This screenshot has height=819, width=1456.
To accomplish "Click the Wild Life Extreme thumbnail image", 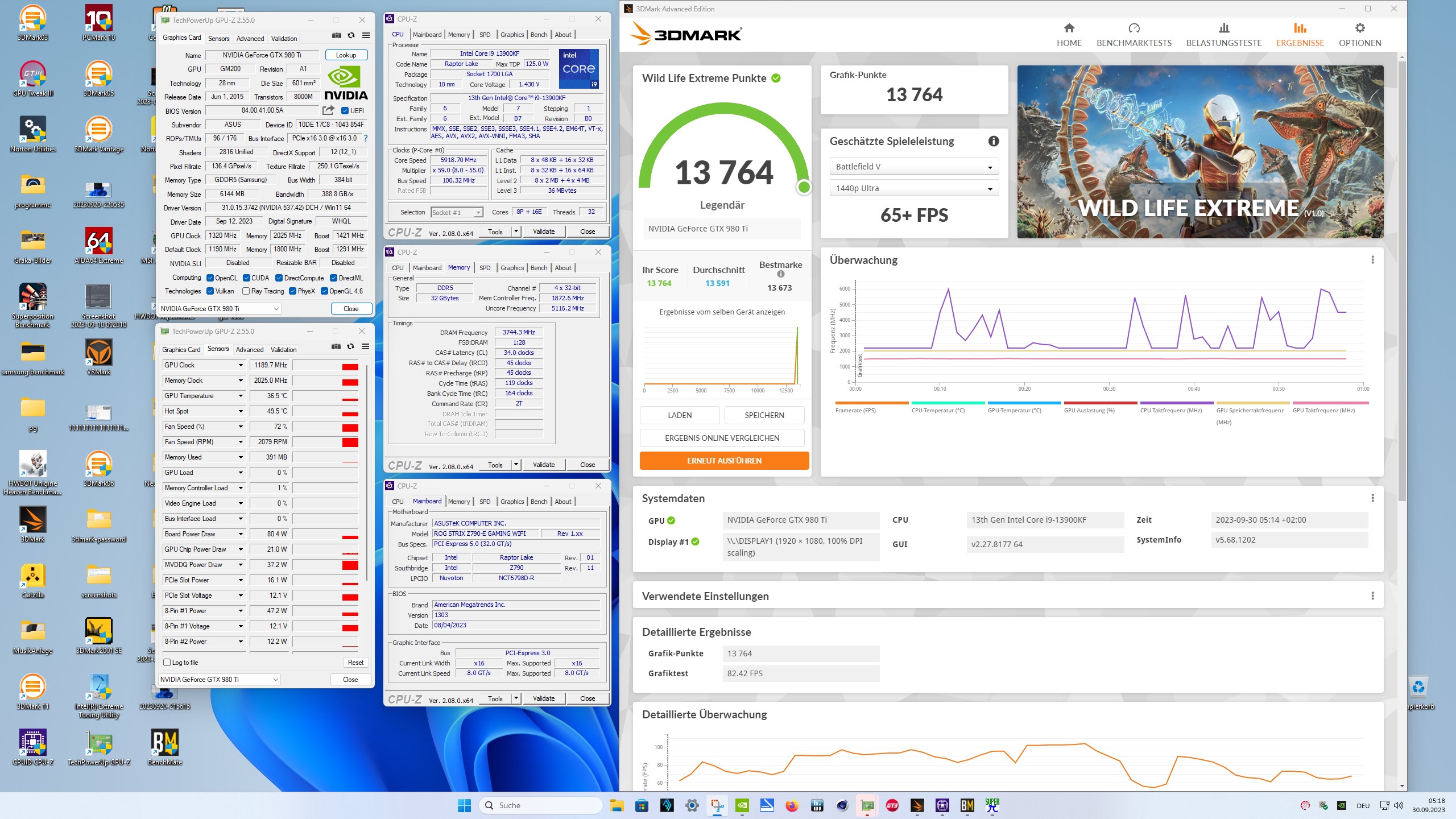I will point(1200,152).
